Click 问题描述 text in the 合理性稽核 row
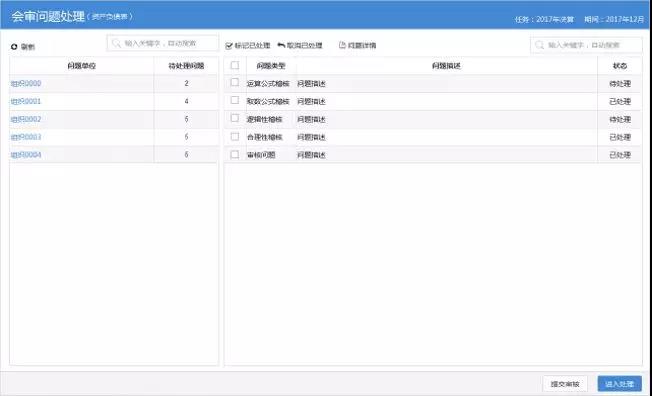652x396 pixels. 311,137
